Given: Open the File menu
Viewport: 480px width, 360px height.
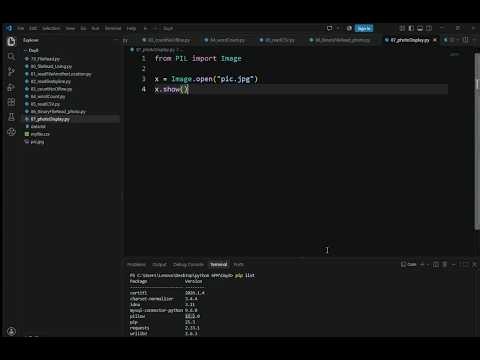Looking at the screenshot, I should coord(21,28).
